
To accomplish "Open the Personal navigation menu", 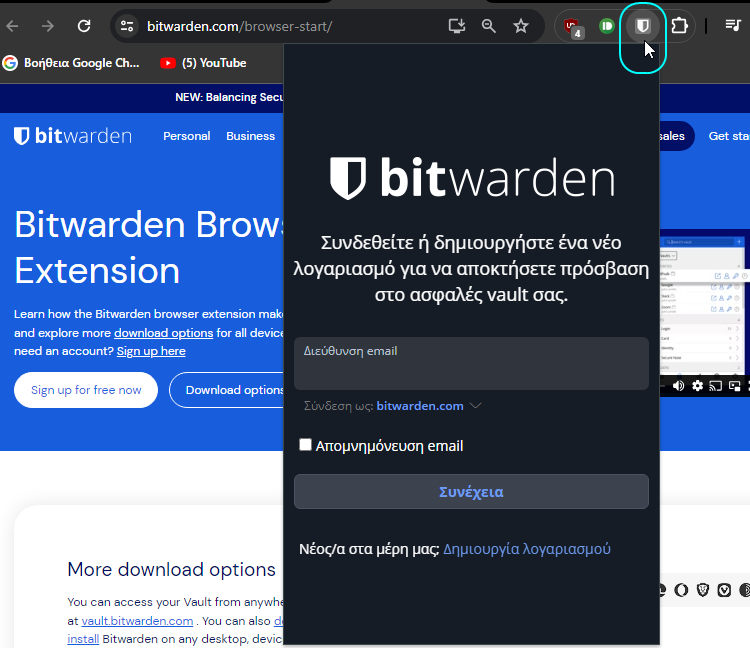I will pyautogui.click(x=187, y=136).
